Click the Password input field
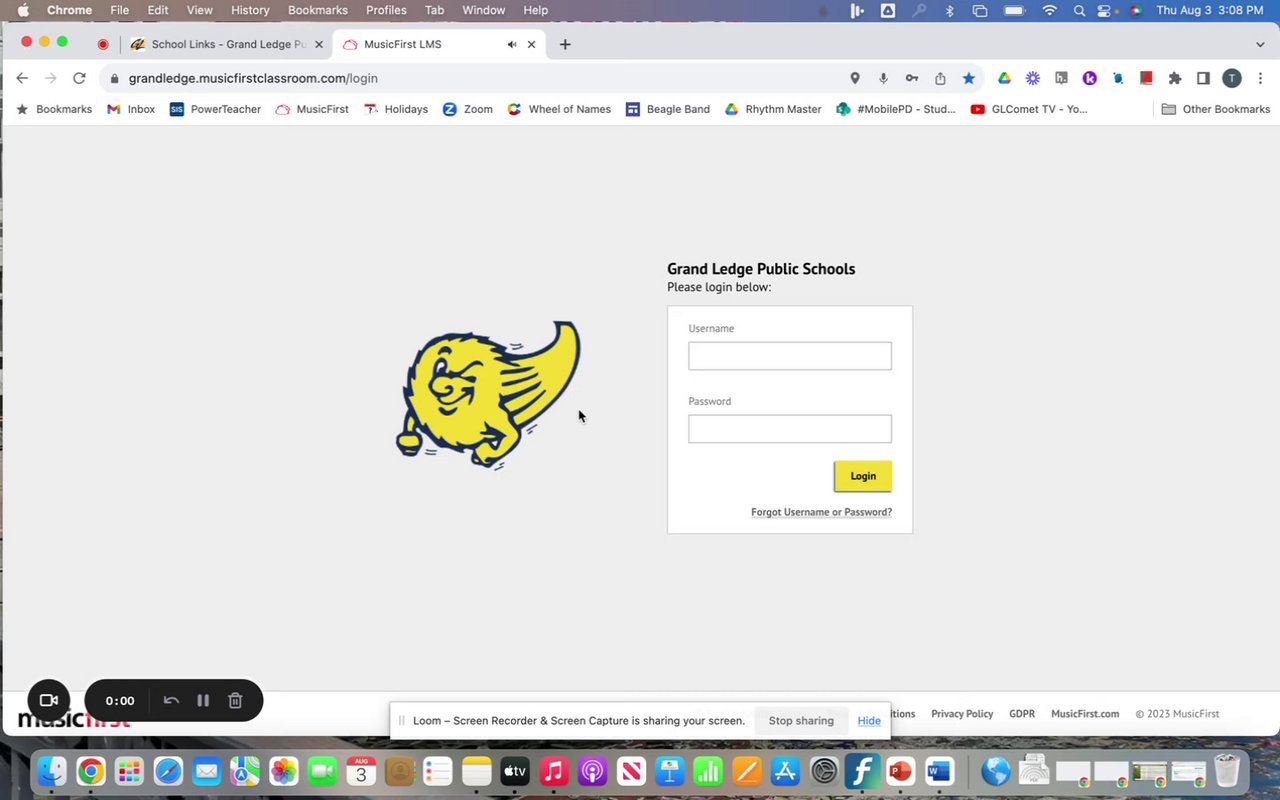This screenshot has height=800, width=1280. 790,429
